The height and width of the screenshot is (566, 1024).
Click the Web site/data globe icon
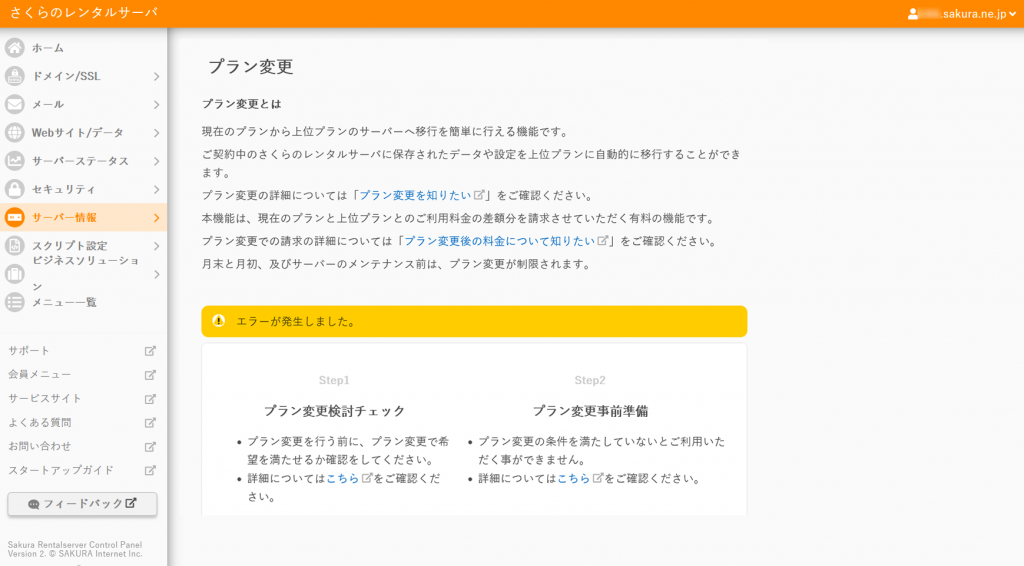[15, 132]
